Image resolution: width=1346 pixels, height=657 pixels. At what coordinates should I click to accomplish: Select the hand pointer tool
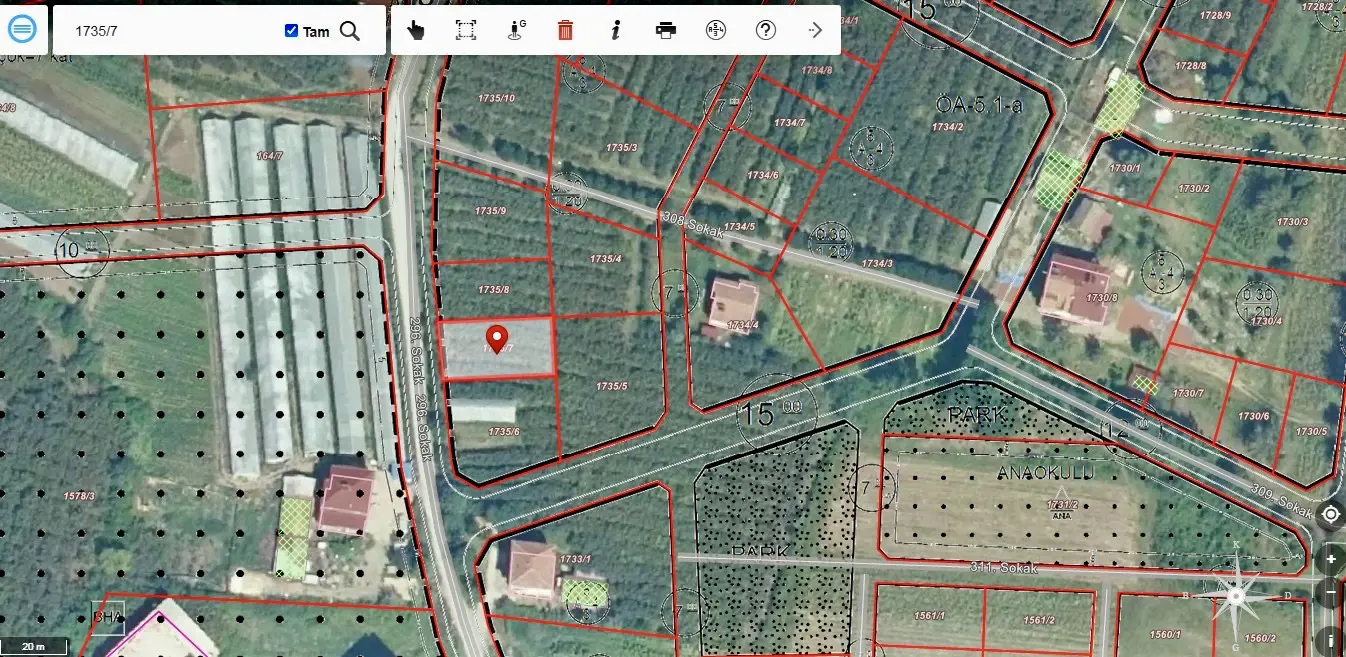point(416,30)
